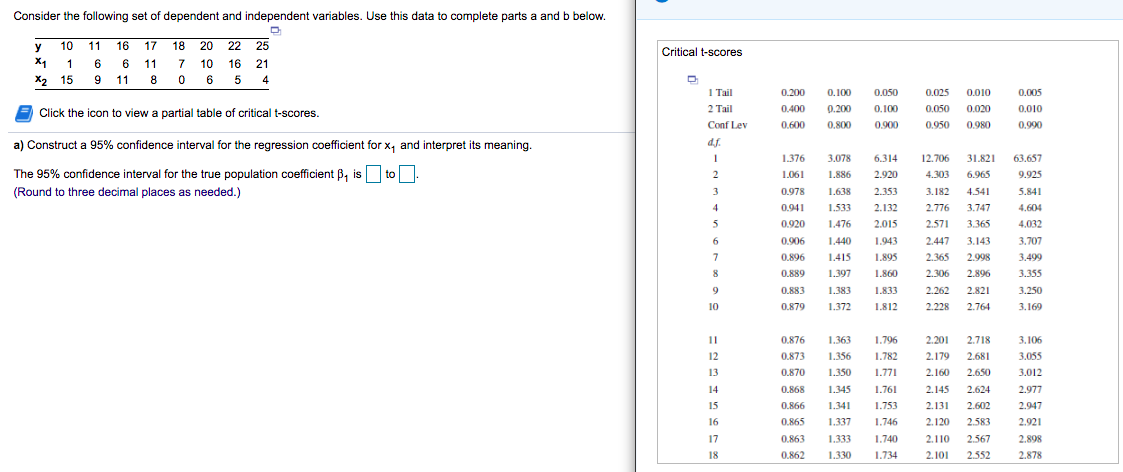Click the 'Conf Lev' row label
This screenshot has width=1123, height=472.
coord(726,125)
